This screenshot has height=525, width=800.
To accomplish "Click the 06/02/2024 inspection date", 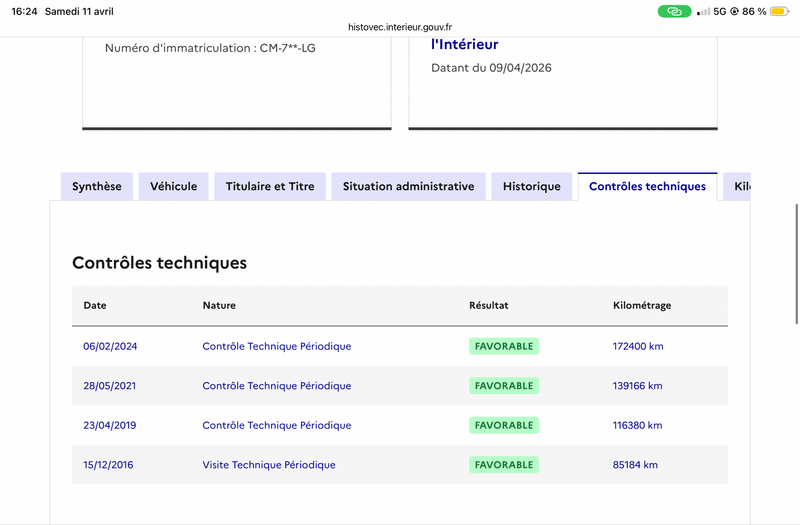I will (x=110, y=346).
